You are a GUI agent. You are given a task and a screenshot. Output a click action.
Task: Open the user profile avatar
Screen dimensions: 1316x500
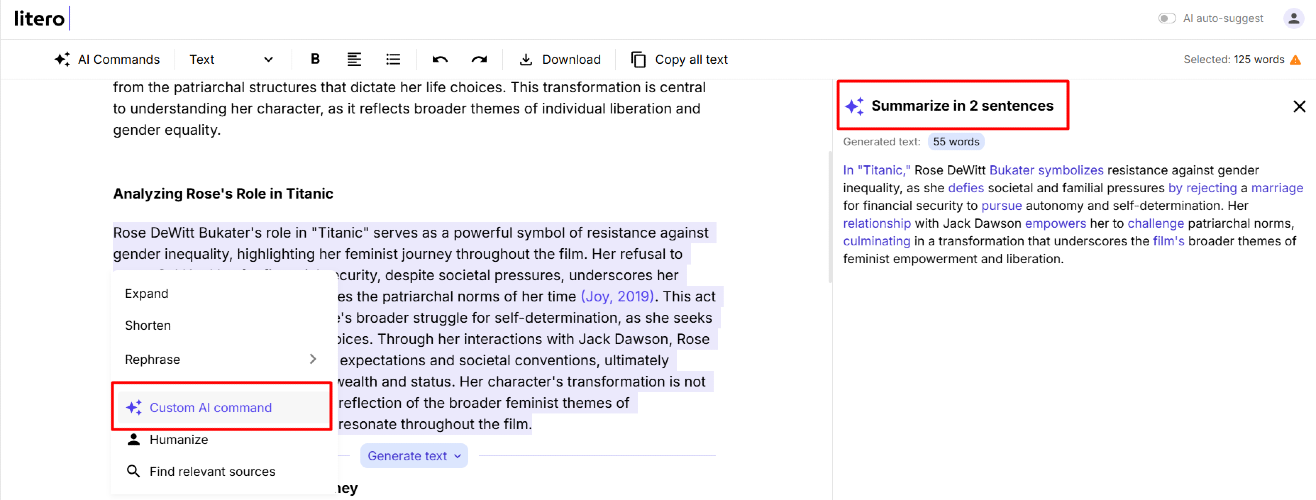pyautogui.click(x=1293, y=18)
